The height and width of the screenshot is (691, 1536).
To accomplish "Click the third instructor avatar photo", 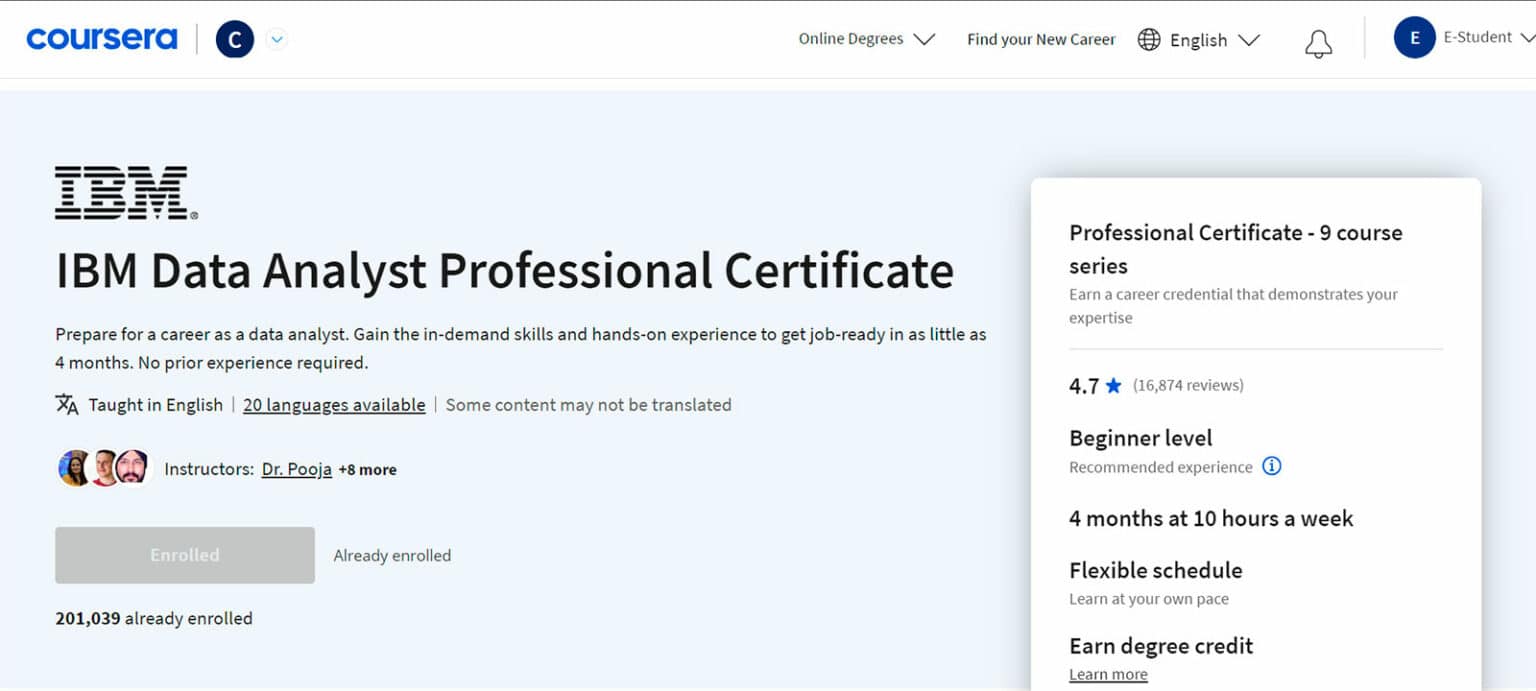I will click(x=133, y=467).
